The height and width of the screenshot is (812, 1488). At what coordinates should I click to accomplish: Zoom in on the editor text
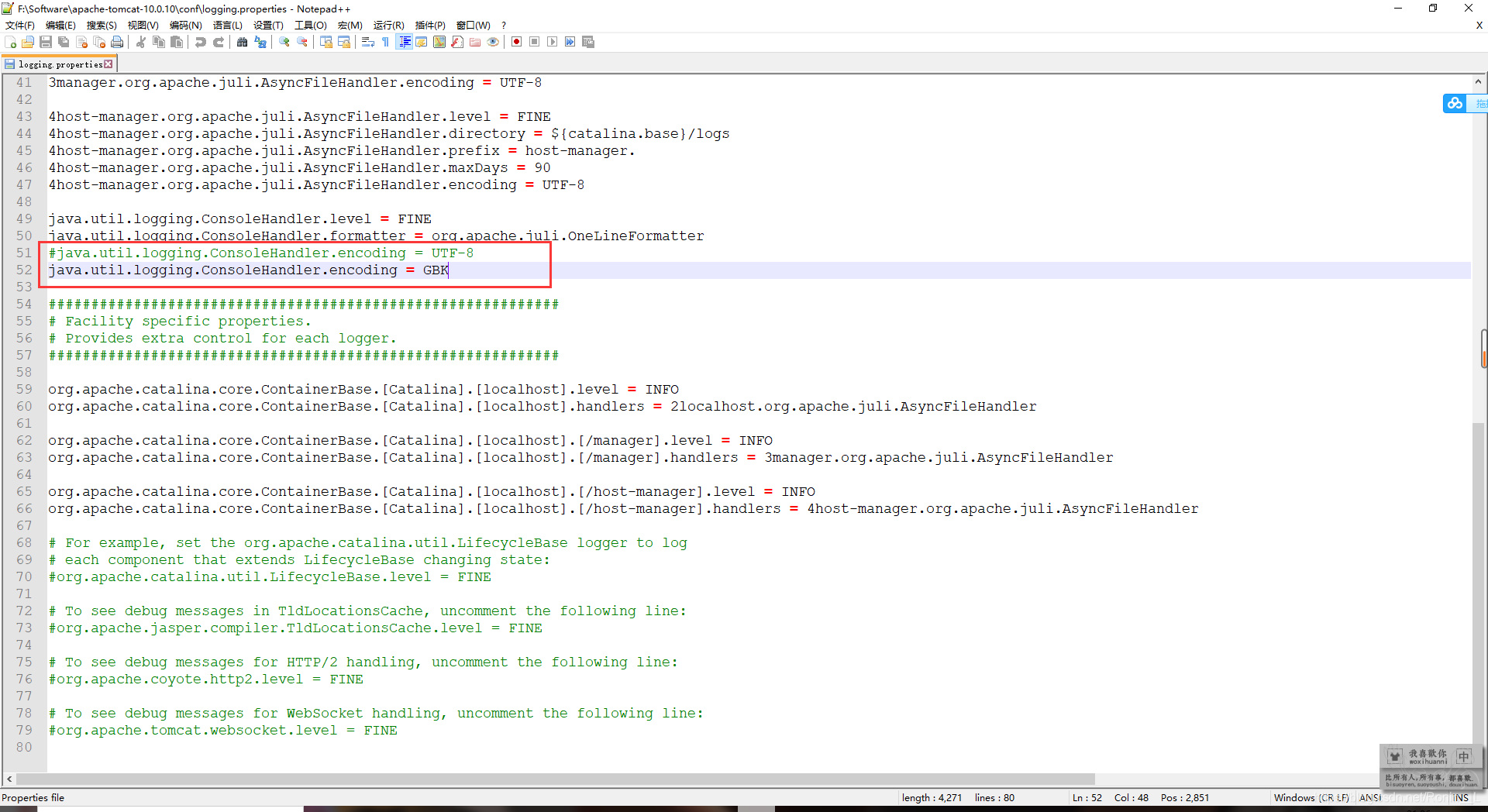click(x=284, y=42)
